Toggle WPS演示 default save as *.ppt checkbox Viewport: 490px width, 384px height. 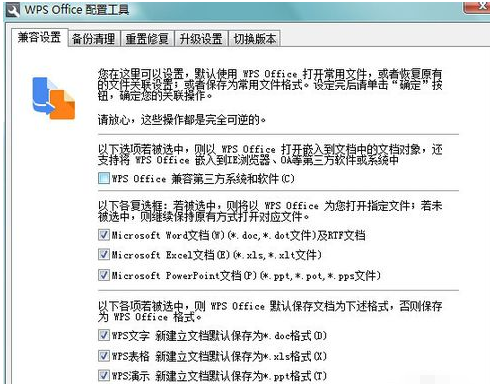pos(104,376)
